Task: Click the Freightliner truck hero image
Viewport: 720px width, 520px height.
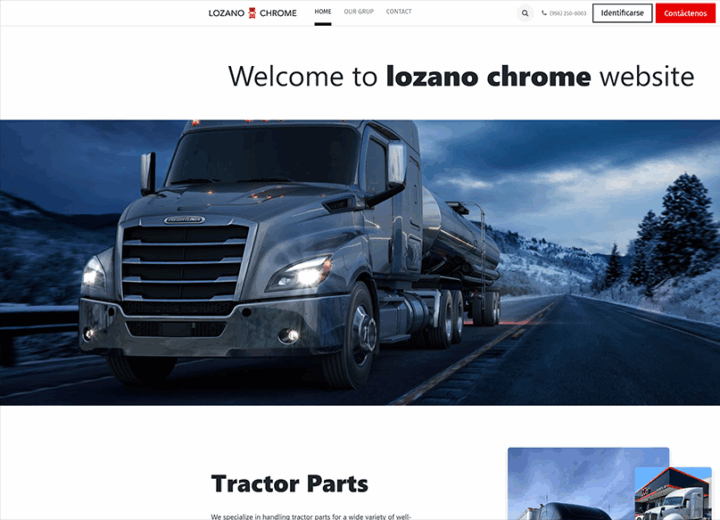Action: (x=360, y=263)
